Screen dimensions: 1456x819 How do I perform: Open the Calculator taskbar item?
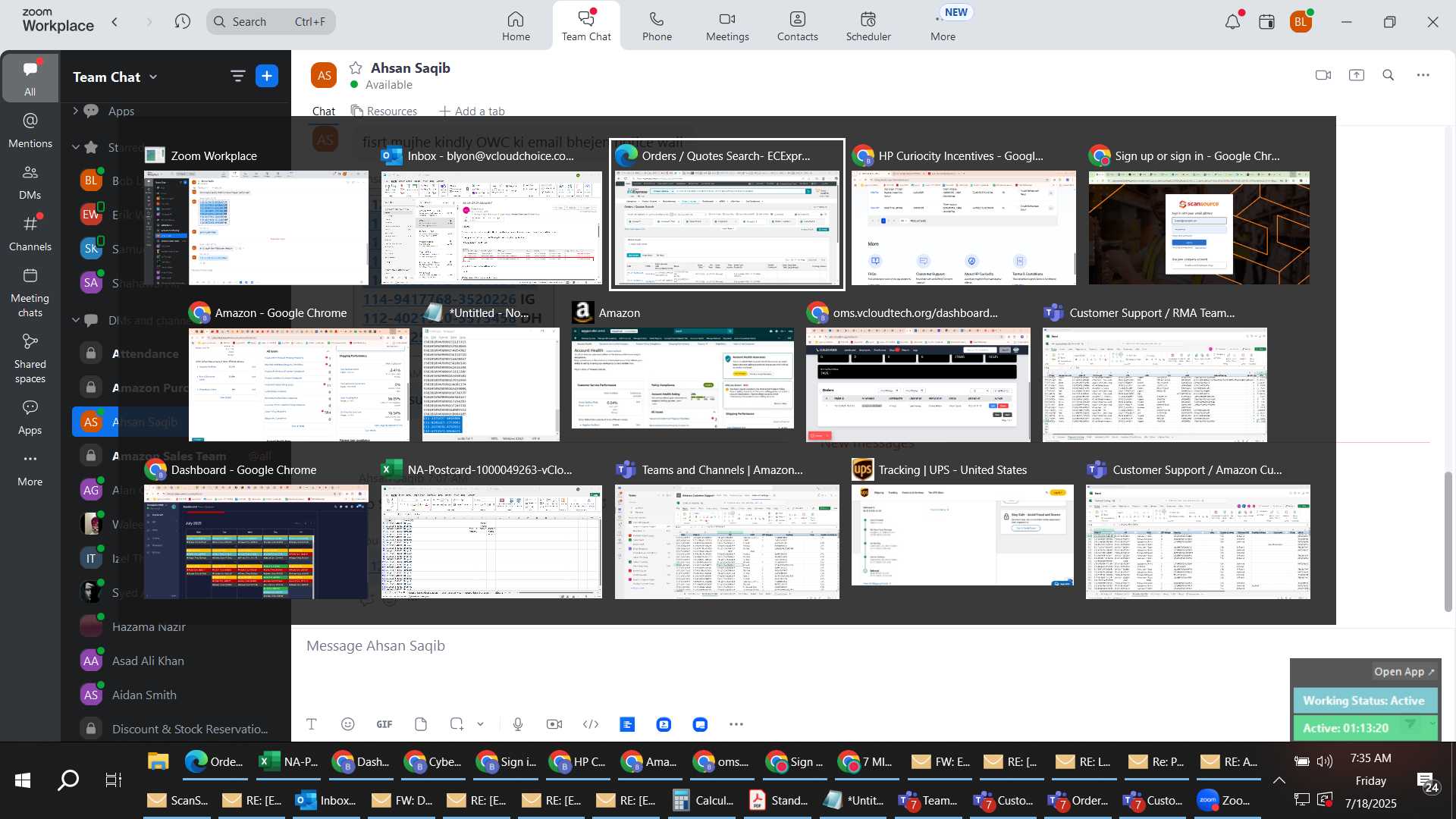click(704, 800)
